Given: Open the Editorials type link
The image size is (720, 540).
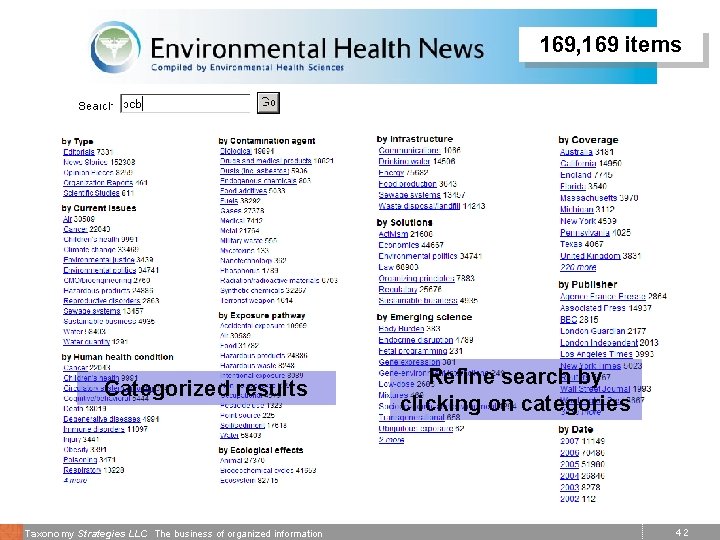Looking at the screenshot, I should [x=79, y=152].
